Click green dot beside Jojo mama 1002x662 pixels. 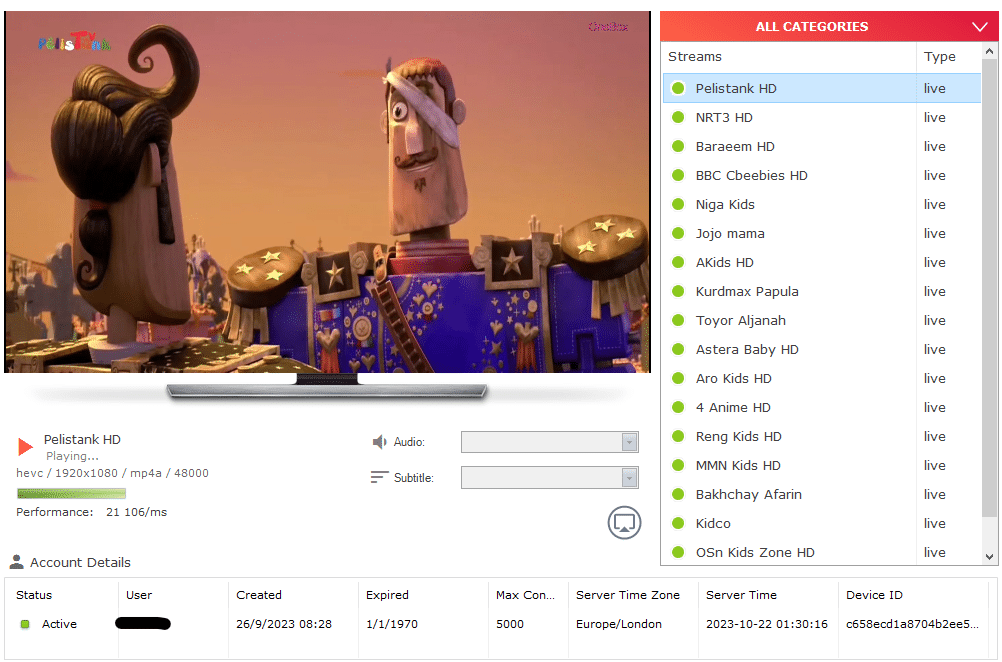click(x=678, y=233)
